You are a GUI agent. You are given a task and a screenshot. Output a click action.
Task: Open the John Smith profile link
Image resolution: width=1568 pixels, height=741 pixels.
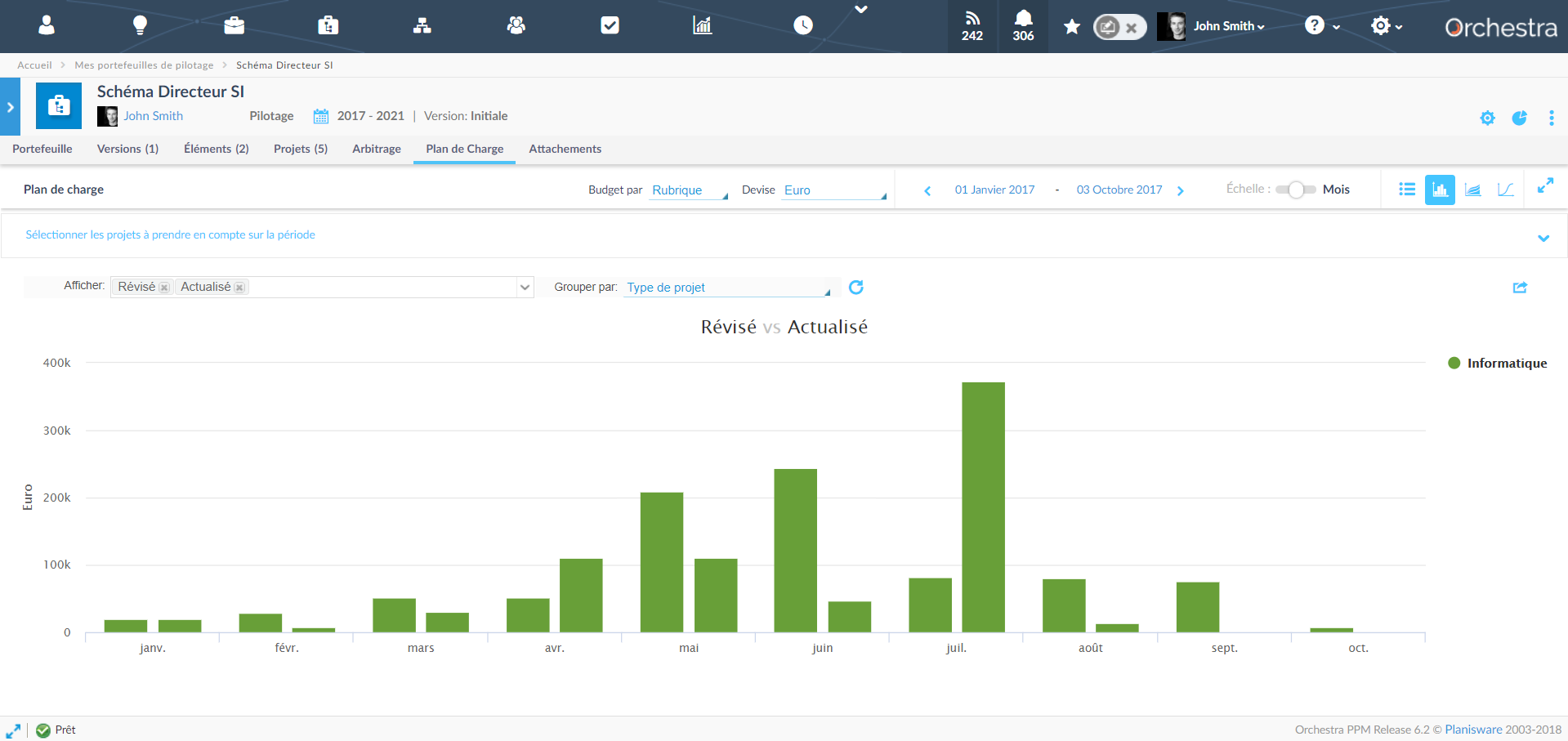click(154, 115)
